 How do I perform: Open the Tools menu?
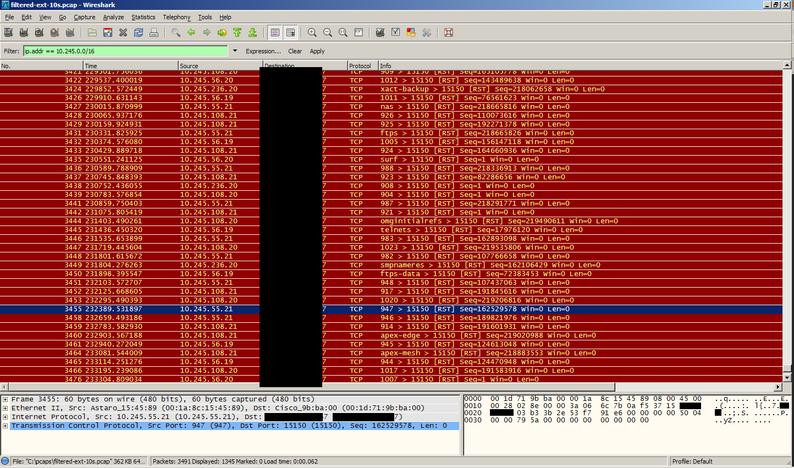coord(205,17)
